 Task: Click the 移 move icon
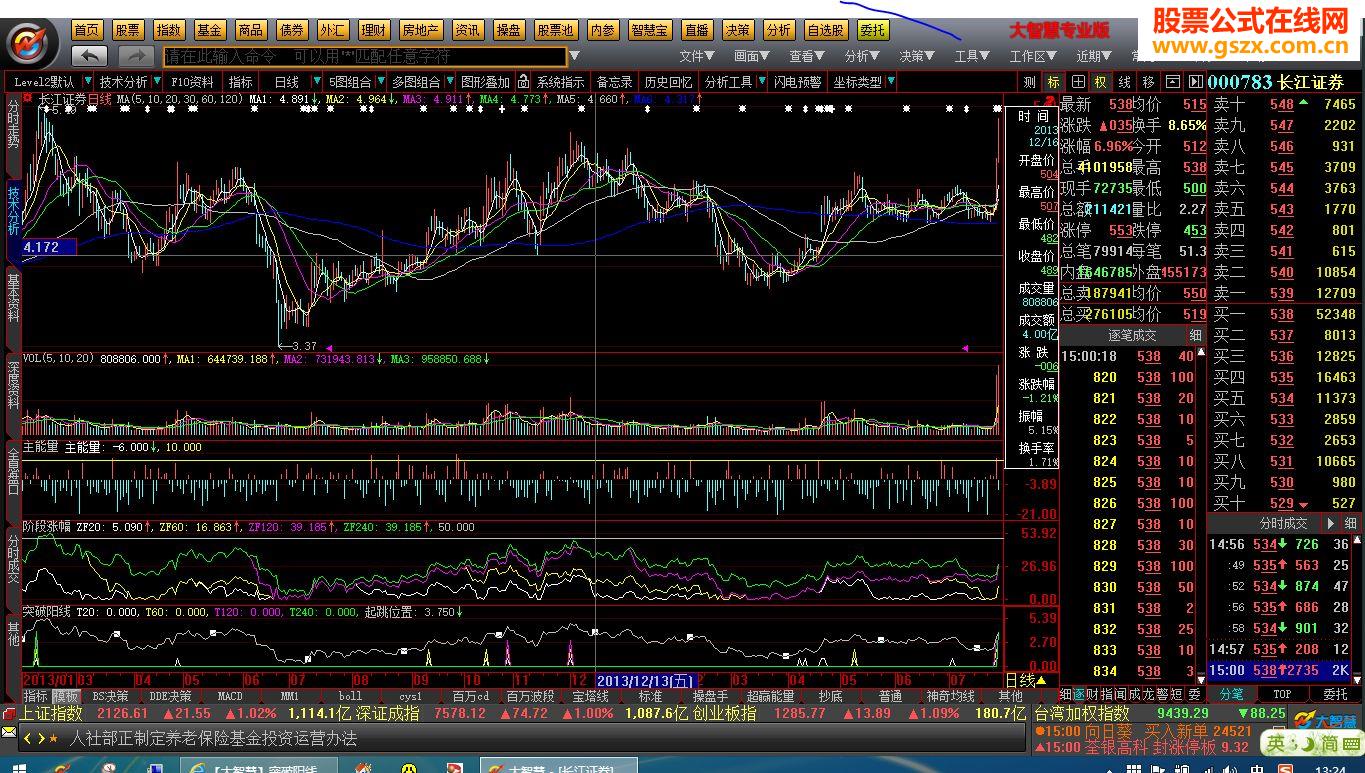pyautogui.click(x=1147, y=82)
